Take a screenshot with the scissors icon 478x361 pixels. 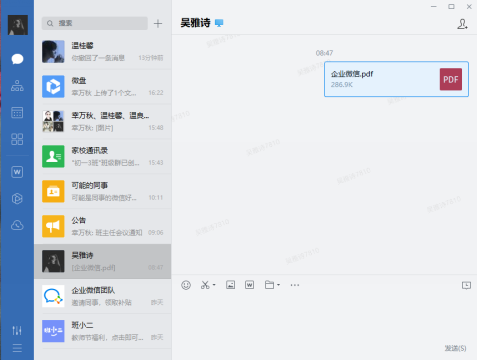205,285
